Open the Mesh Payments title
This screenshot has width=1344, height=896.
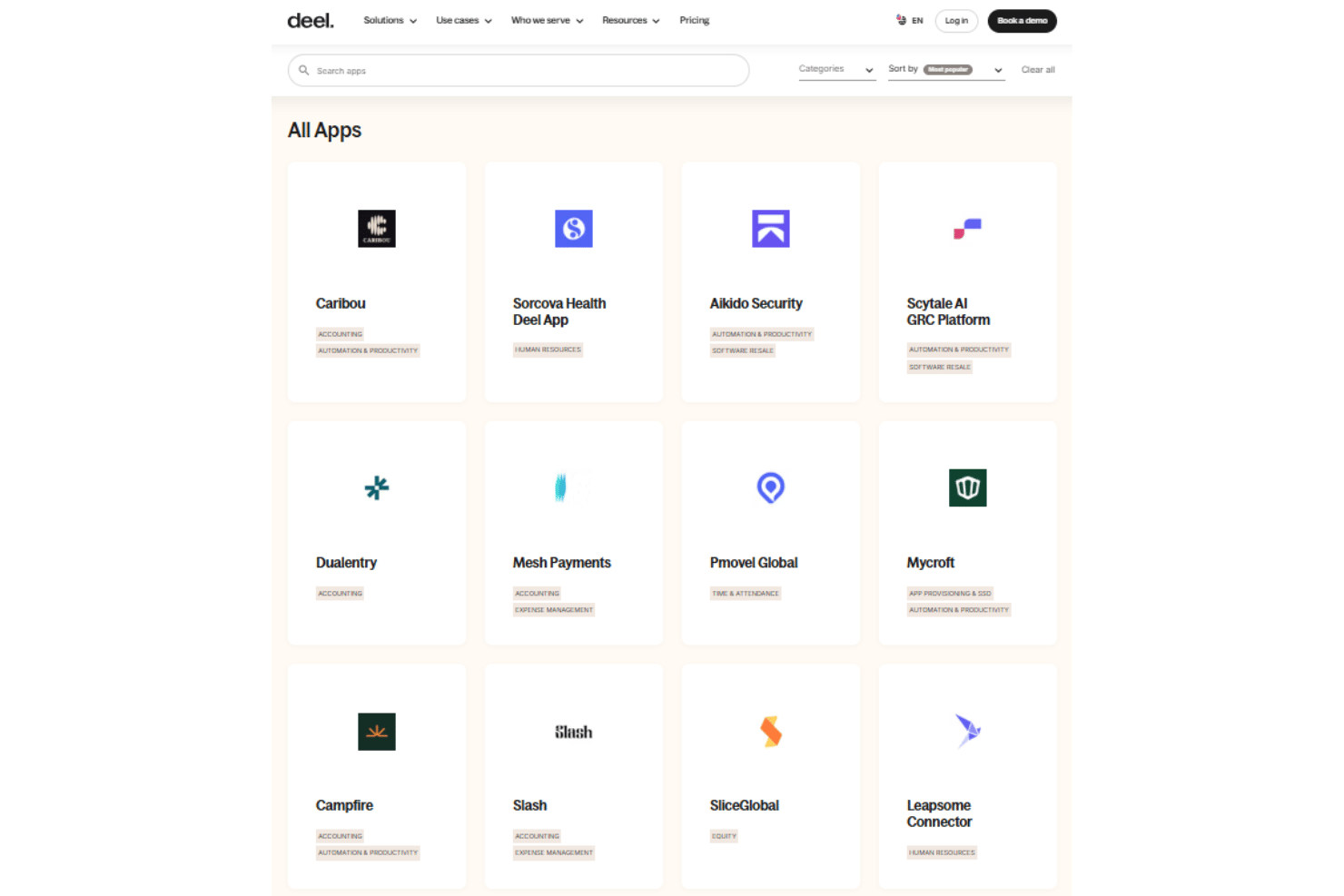pyautogui.click(x=562, y=563)
